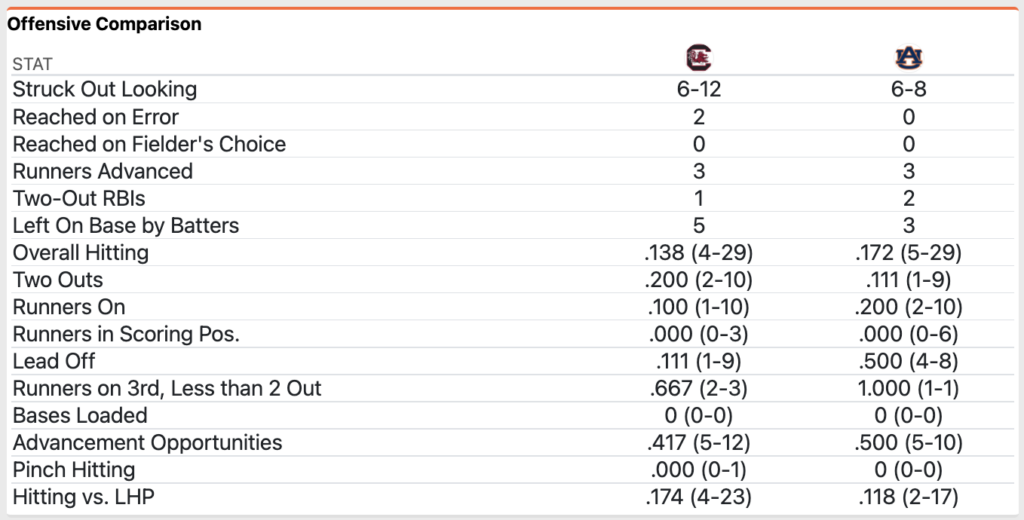Click the South Carolina Gamecocks team logo
Screen dimensions: 1024x520
[698, 57]
